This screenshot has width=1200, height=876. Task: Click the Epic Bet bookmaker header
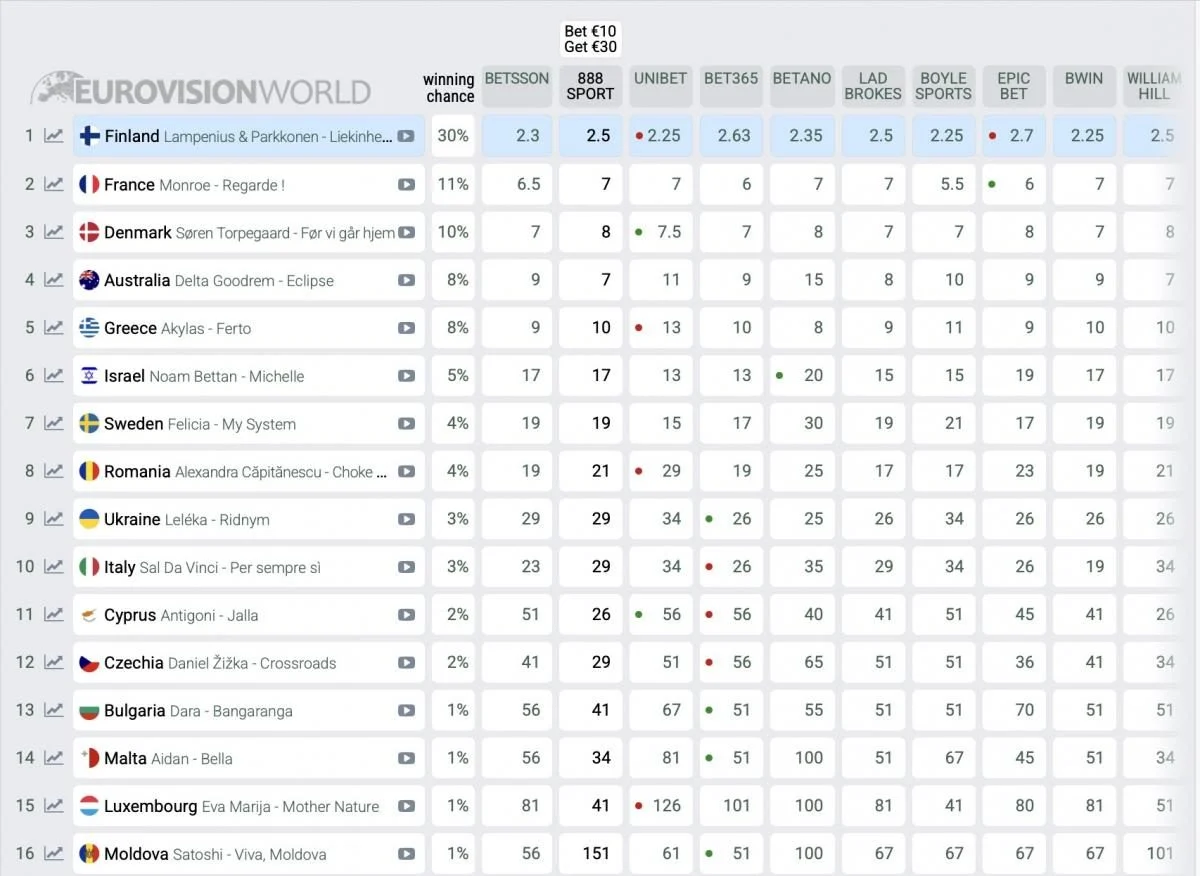1013,86
